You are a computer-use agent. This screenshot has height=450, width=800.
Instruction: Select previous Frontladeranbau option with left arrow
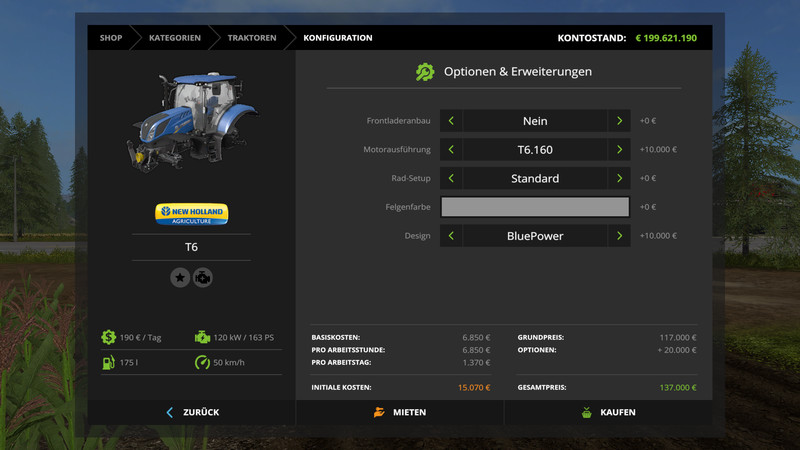tap(451, 121)
